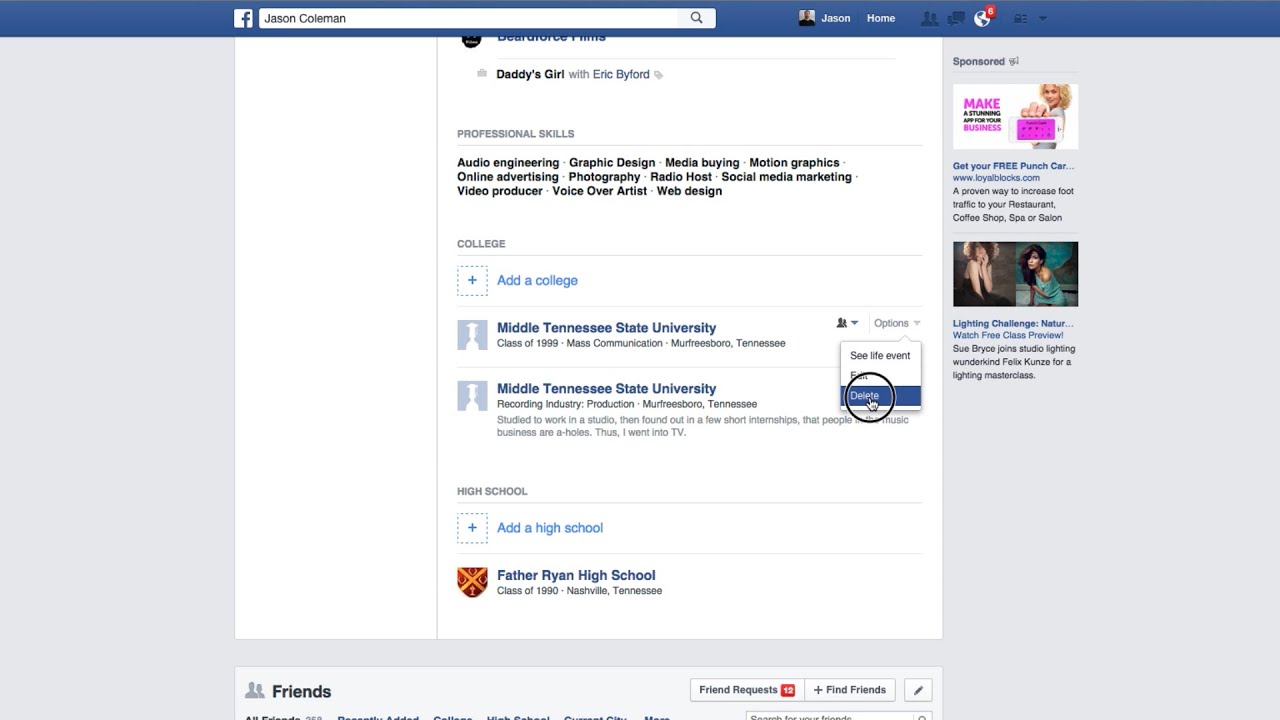Click the Media buying skill
This screenshot has height=720, width=1280.
tap(702, 163)
